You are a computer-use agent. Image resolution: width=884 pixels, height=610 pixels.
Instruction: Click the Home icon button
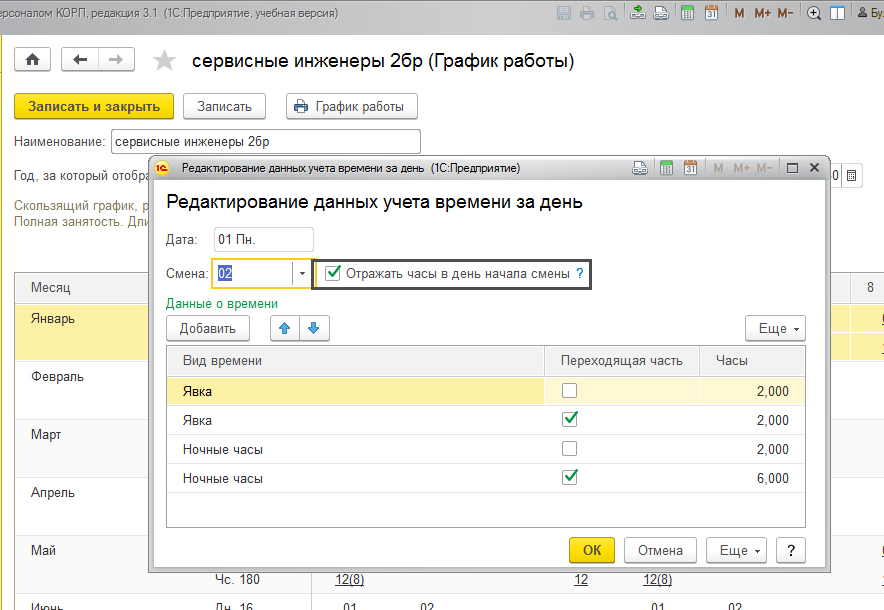point(32,60)
